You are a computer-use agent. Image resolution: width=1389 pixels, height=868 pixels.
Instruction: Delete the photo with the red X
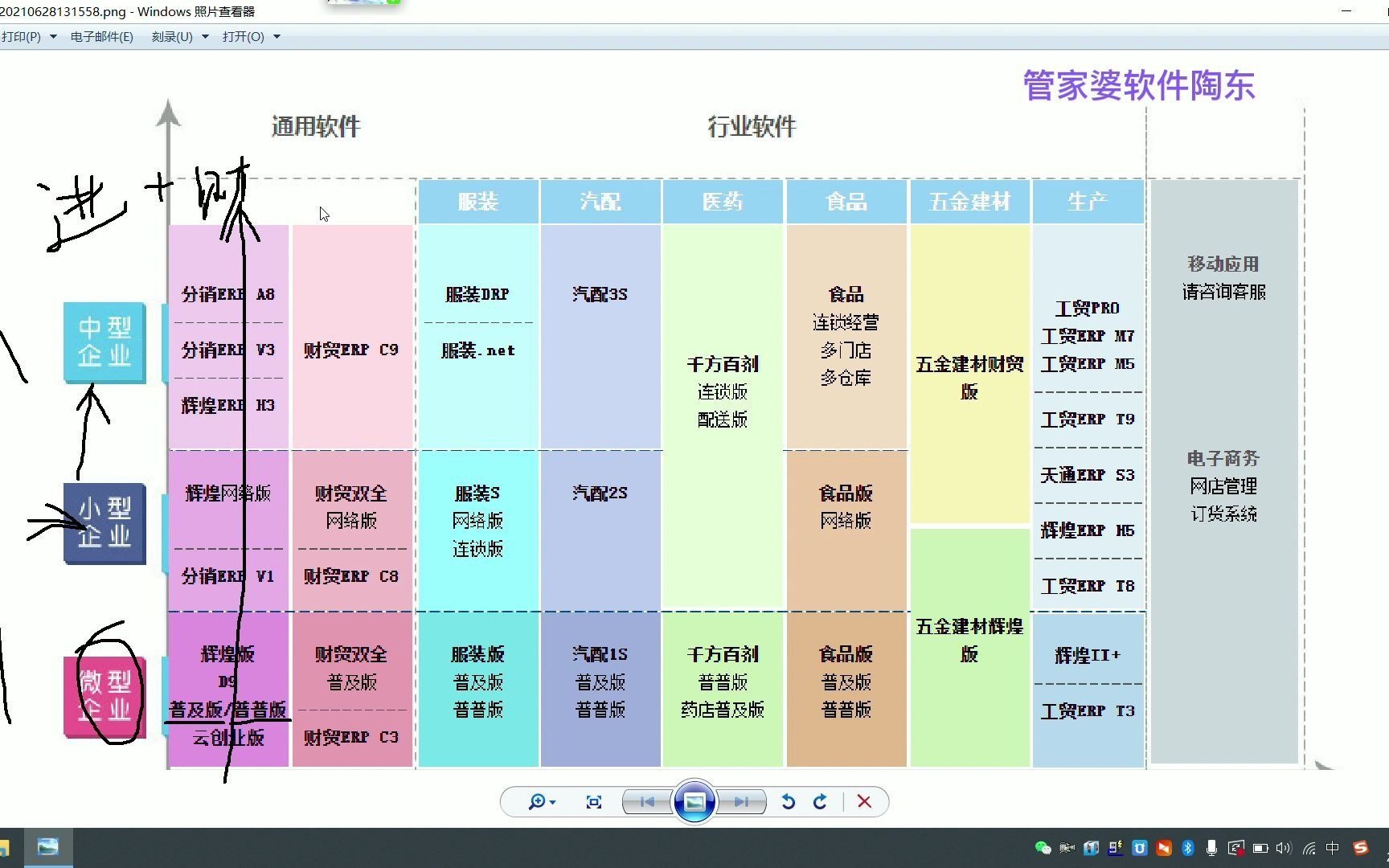864,801
